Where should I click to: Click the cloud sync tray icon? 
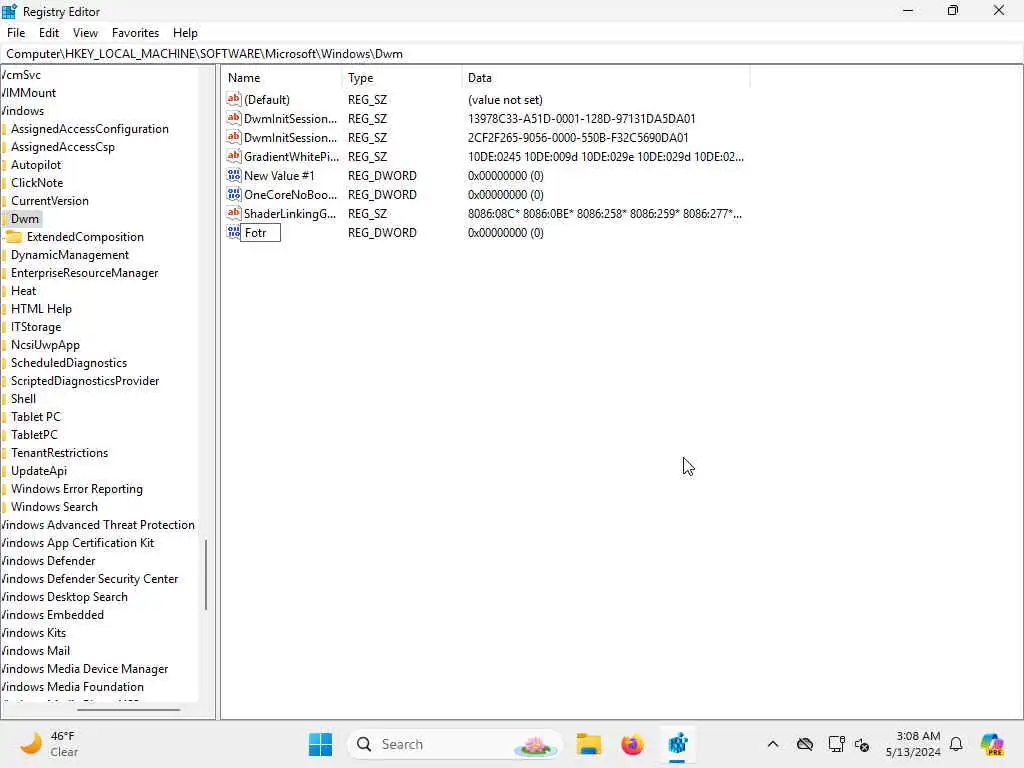(x=805, y=744)
